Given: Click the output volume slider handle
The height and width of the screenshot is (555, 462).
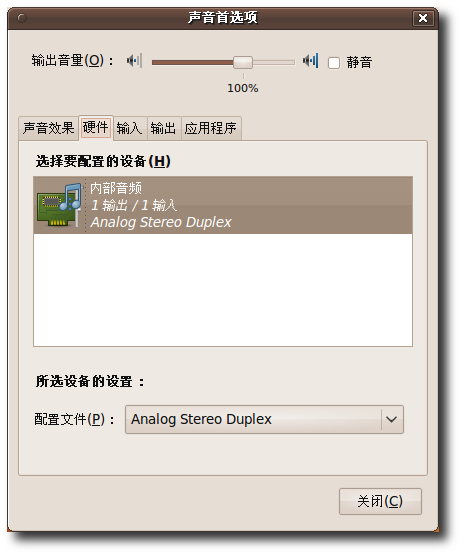Looking at the screenshot, I should (243, 62).
